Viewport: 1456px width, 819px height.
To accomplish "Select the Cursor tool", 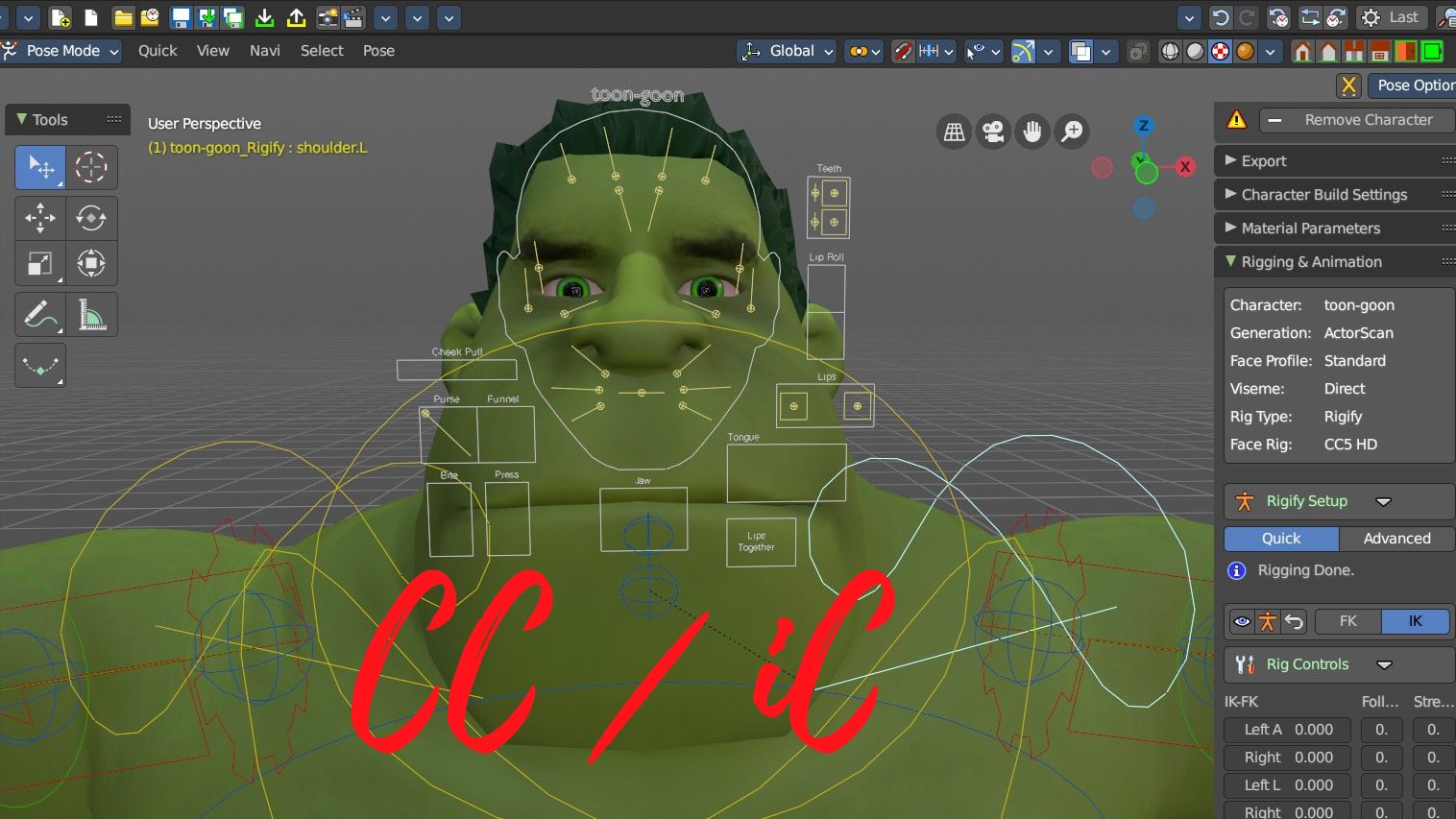I will tap(91, 167).
